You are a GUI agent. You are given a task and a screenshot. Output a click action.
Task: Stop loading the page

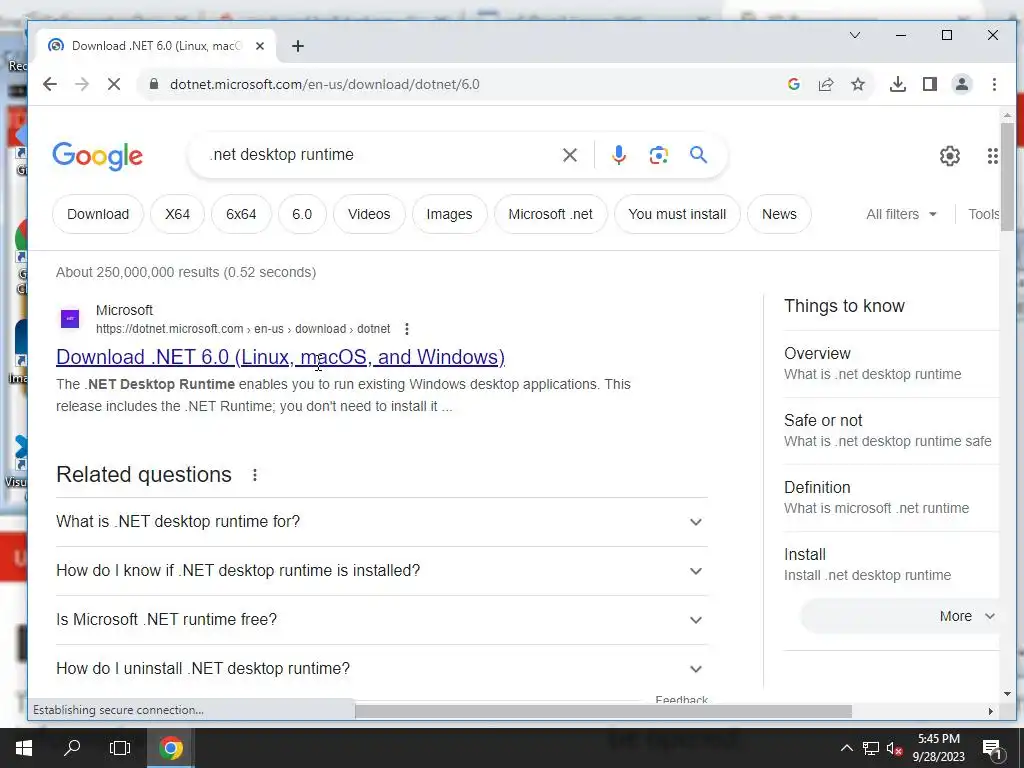[x=114, y=84]
